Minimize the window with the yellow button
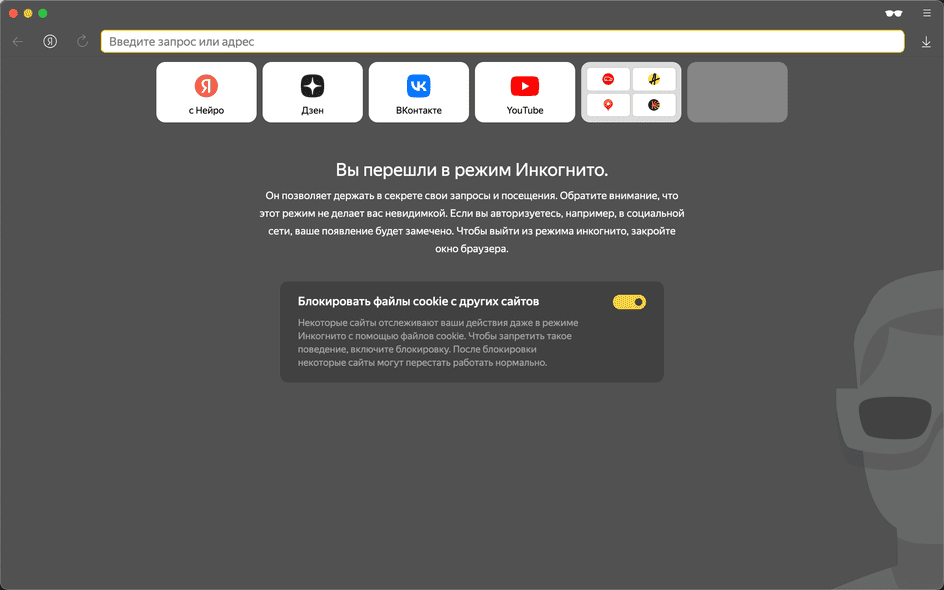 pyautogui.click(x=28, y=13)
